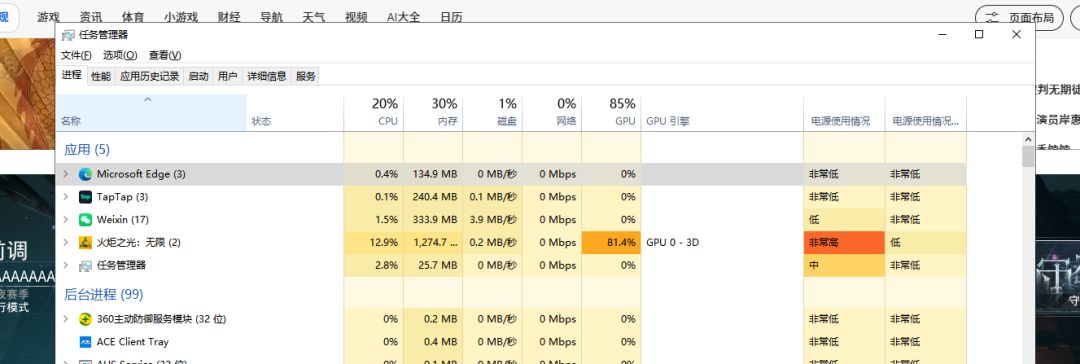Open 财经 link in browser navigation
This screenshot has height=364, width=1080.
[229, 17]
